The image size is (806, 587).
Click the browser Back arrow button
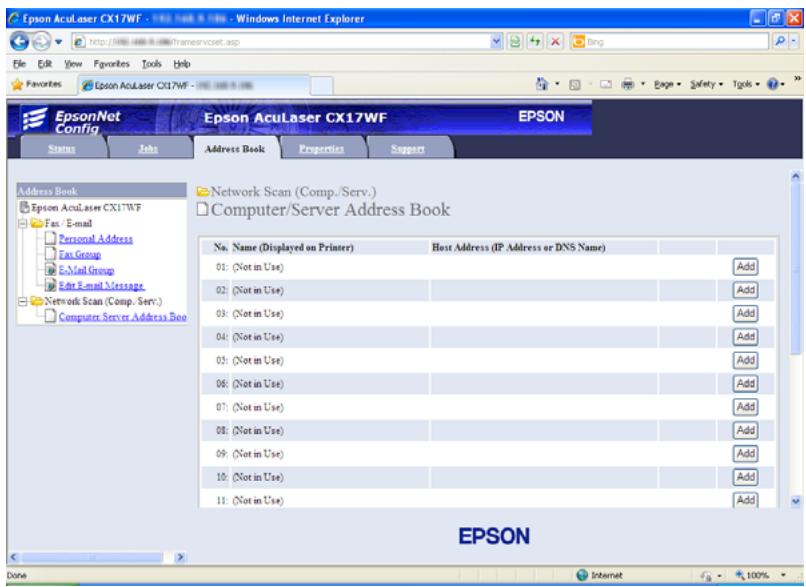pos(20,41)
